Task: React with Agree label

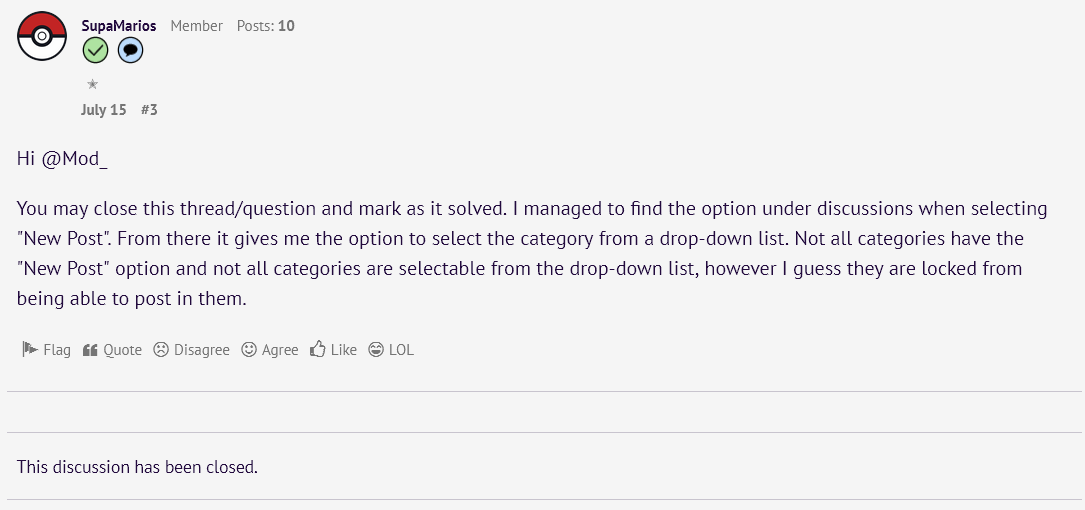Action: click(x=280, y=350)
